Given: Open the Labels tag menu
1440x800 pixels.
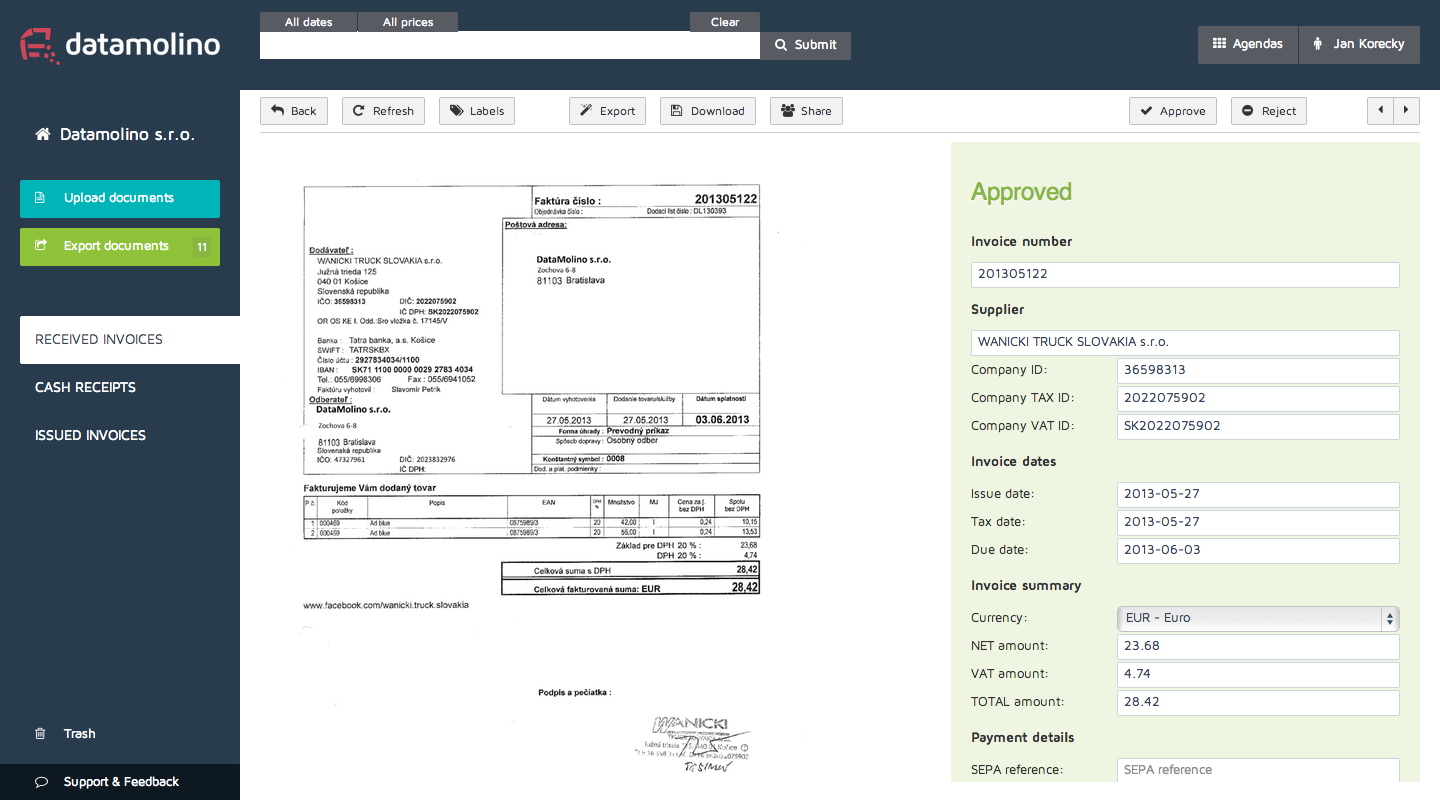Looking at the screenshot, I should point(477,111).
